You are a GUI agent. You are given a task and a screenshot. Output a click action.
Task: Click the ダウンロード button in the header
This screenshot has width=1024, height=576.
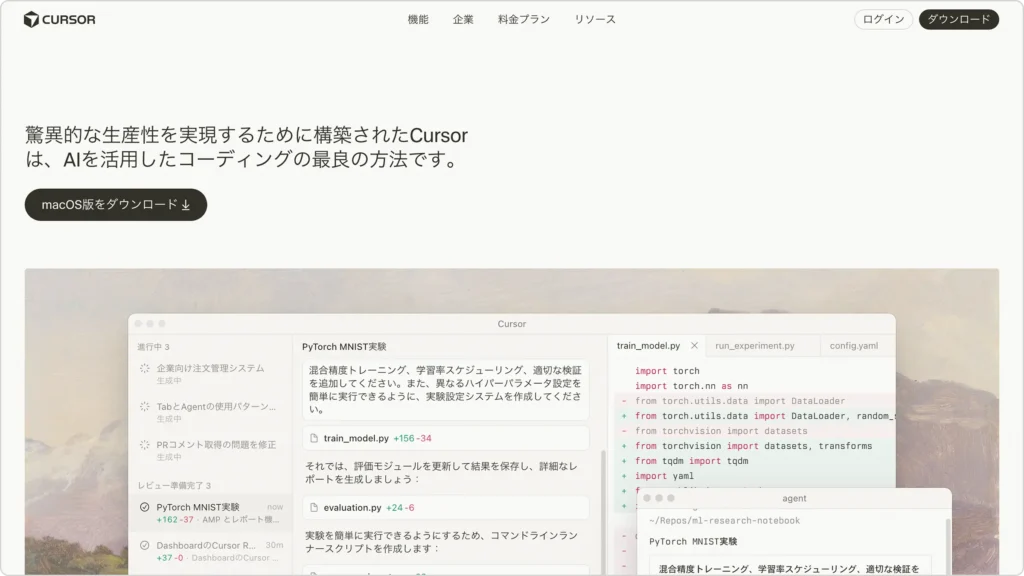pos(958,18)
